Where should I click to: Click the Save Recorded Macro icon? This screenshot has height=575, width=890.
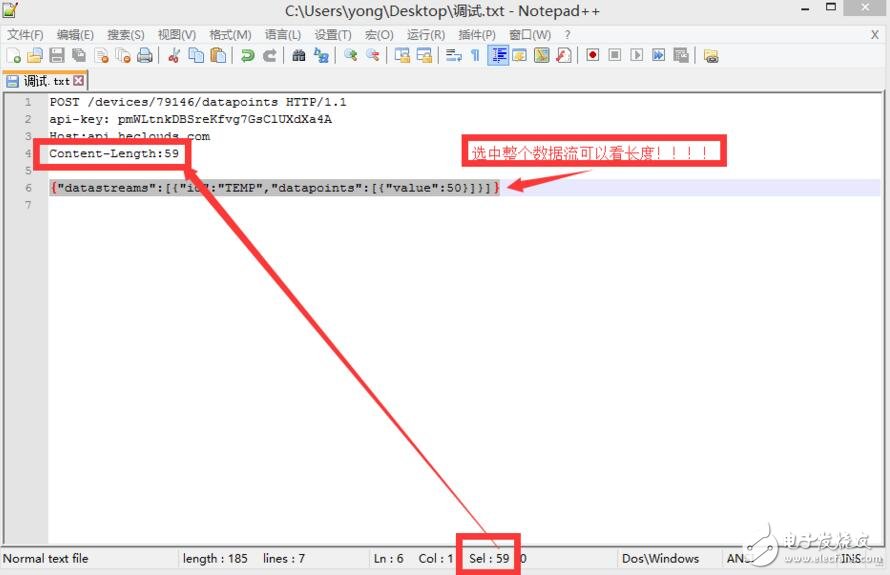point(681,56)
